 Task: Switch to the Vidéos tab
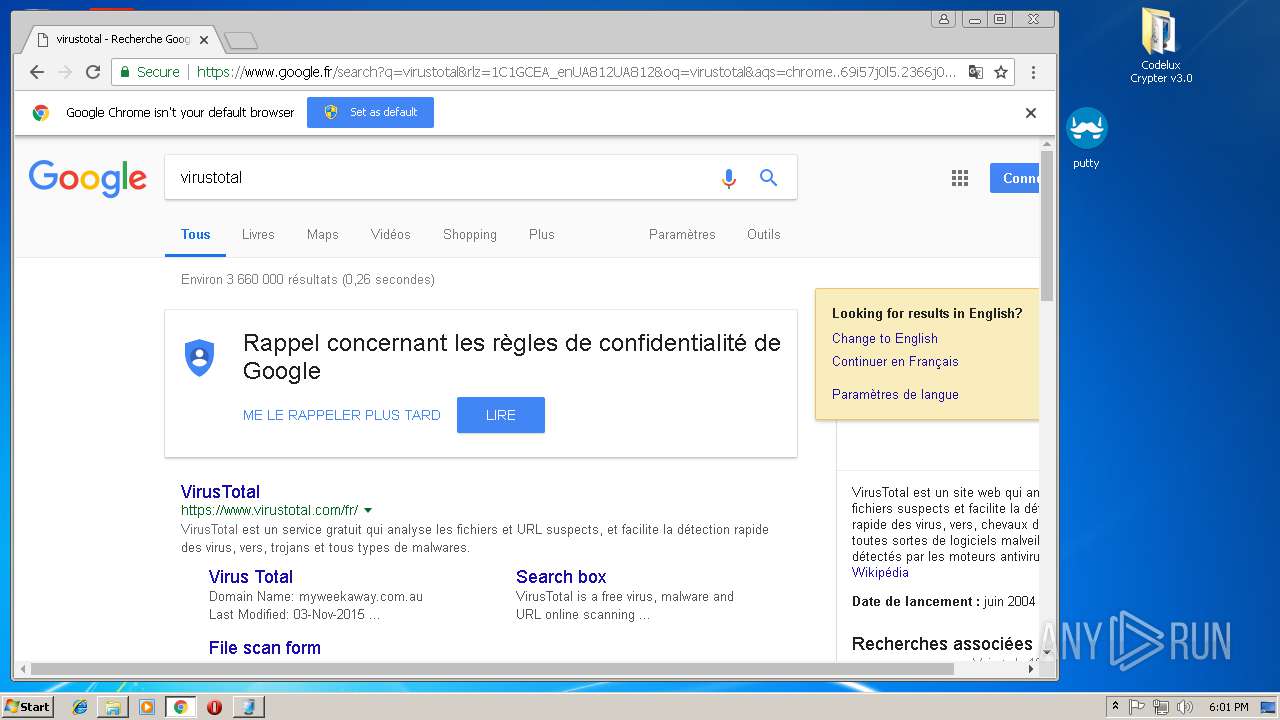click(x=391, y=234)
